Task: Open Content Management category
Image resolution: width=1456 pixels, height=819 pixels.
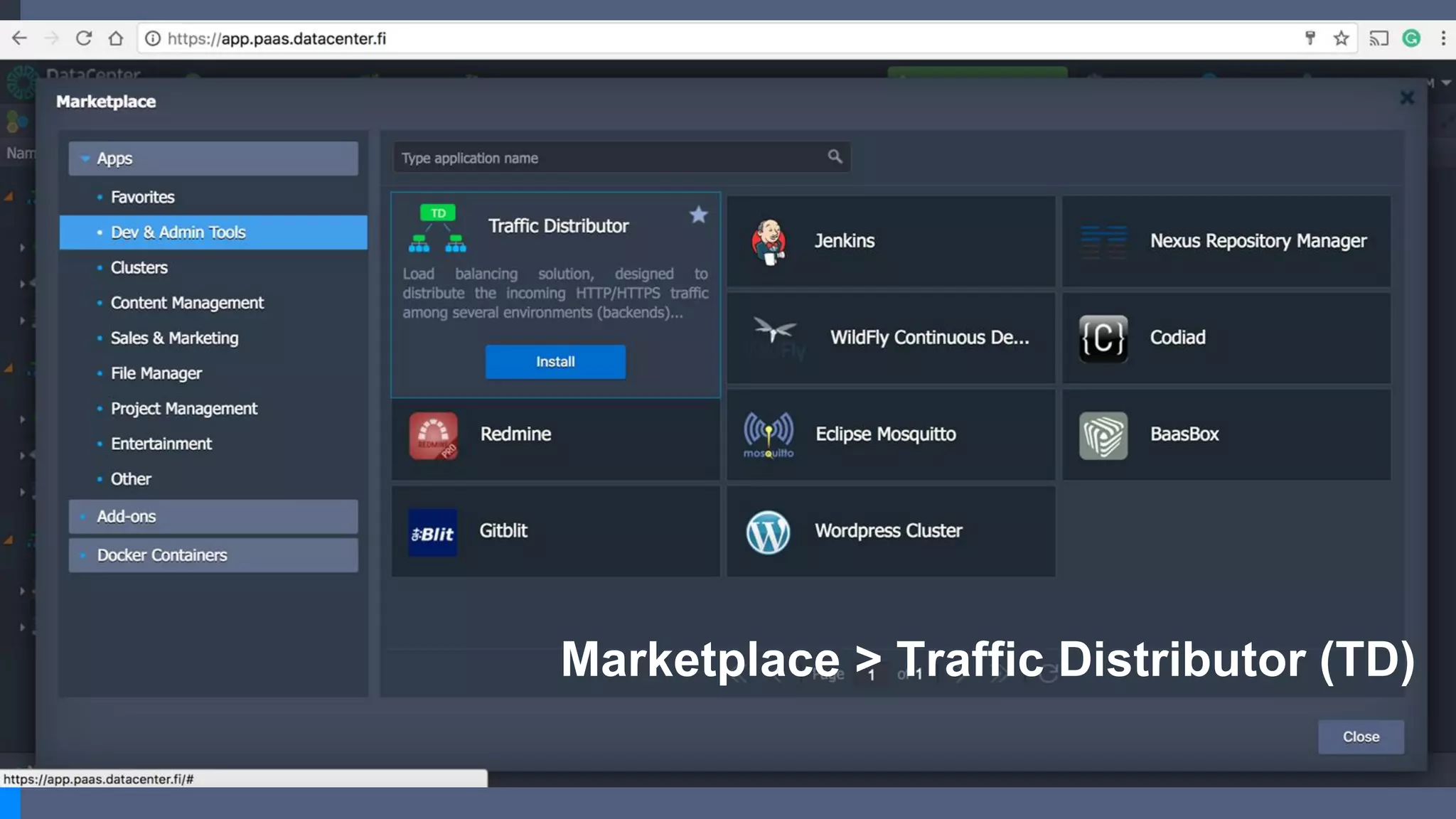Action: 187,303
